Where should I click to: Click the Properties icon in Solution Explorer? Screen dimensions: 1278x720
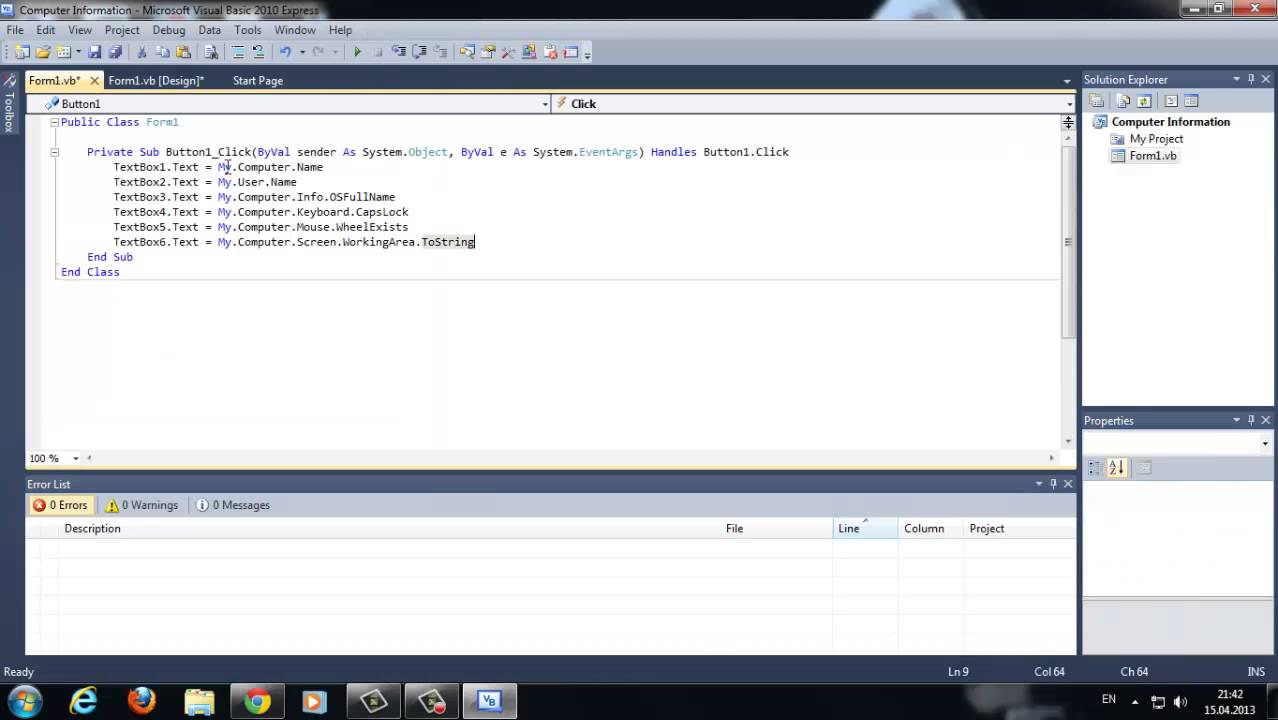tap(1097, 101)
